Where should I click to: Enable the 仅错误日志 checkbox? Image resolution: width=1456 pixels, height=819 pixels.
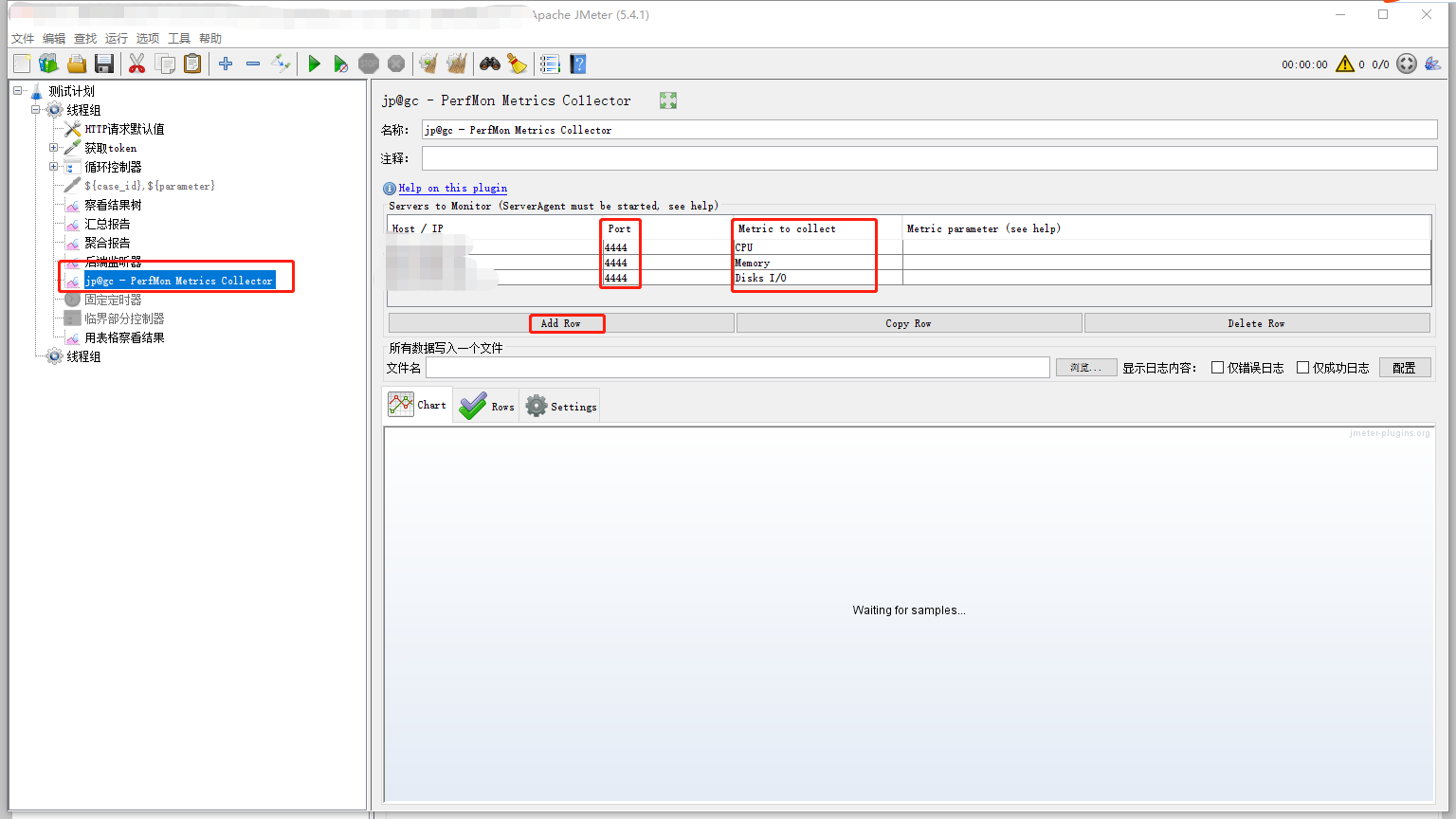1217,368
